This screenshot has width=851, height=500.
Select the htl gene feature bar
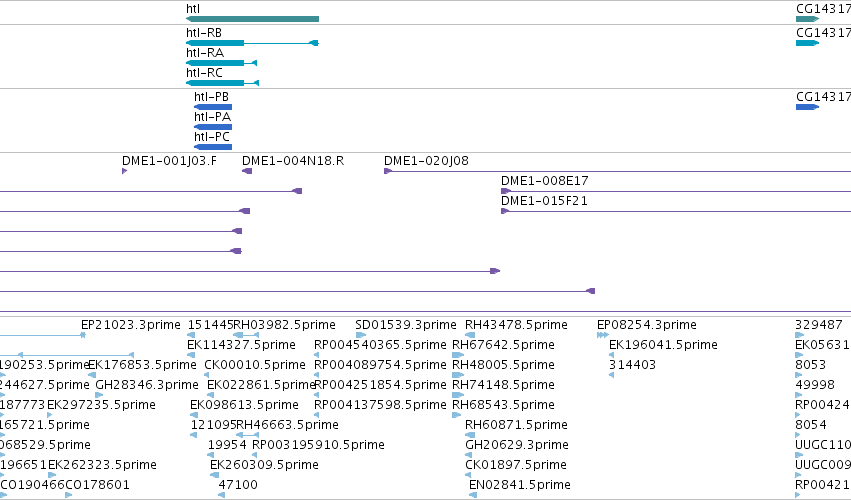pyautogui.click(x=252, y=19)
